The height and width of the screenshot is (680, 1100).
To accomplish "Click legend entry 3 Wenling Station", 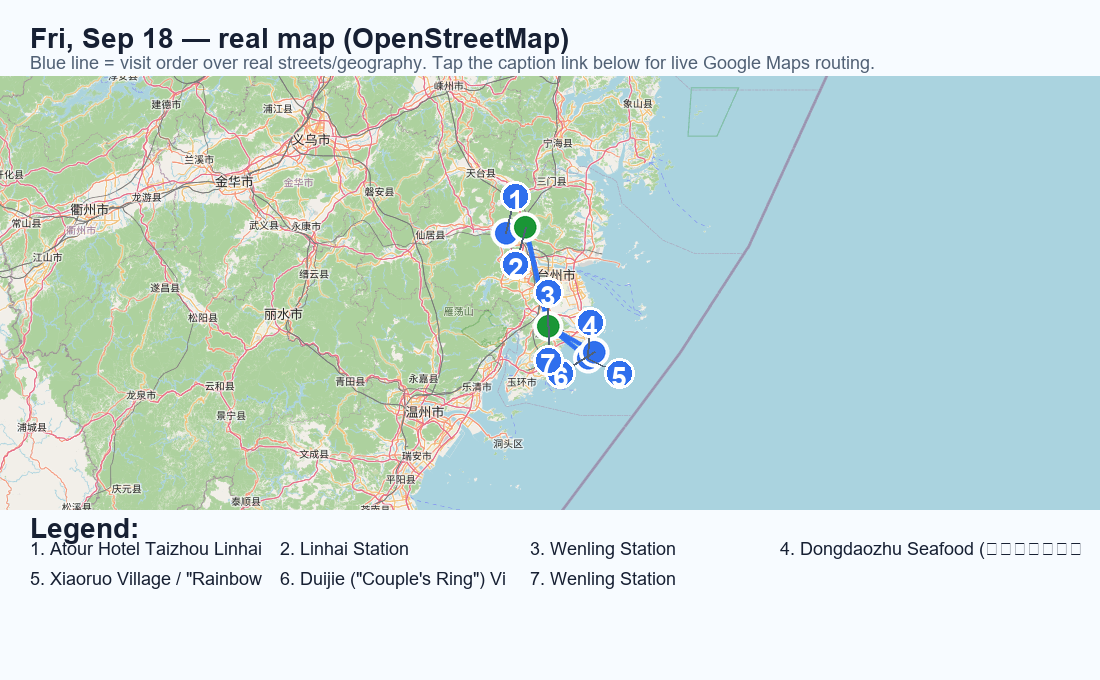I will point(603,549).
